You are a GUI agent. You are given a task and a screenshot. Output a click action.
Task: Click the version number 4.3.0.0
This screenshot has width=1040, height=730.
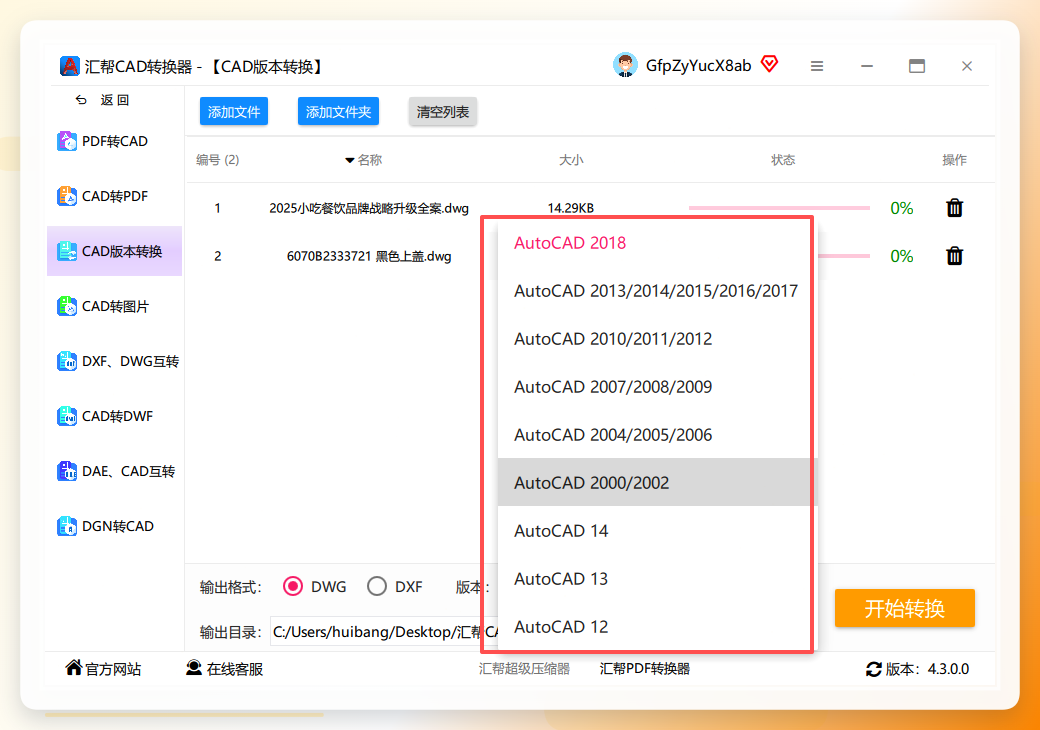pyautogui.click(x=948, y=669)
